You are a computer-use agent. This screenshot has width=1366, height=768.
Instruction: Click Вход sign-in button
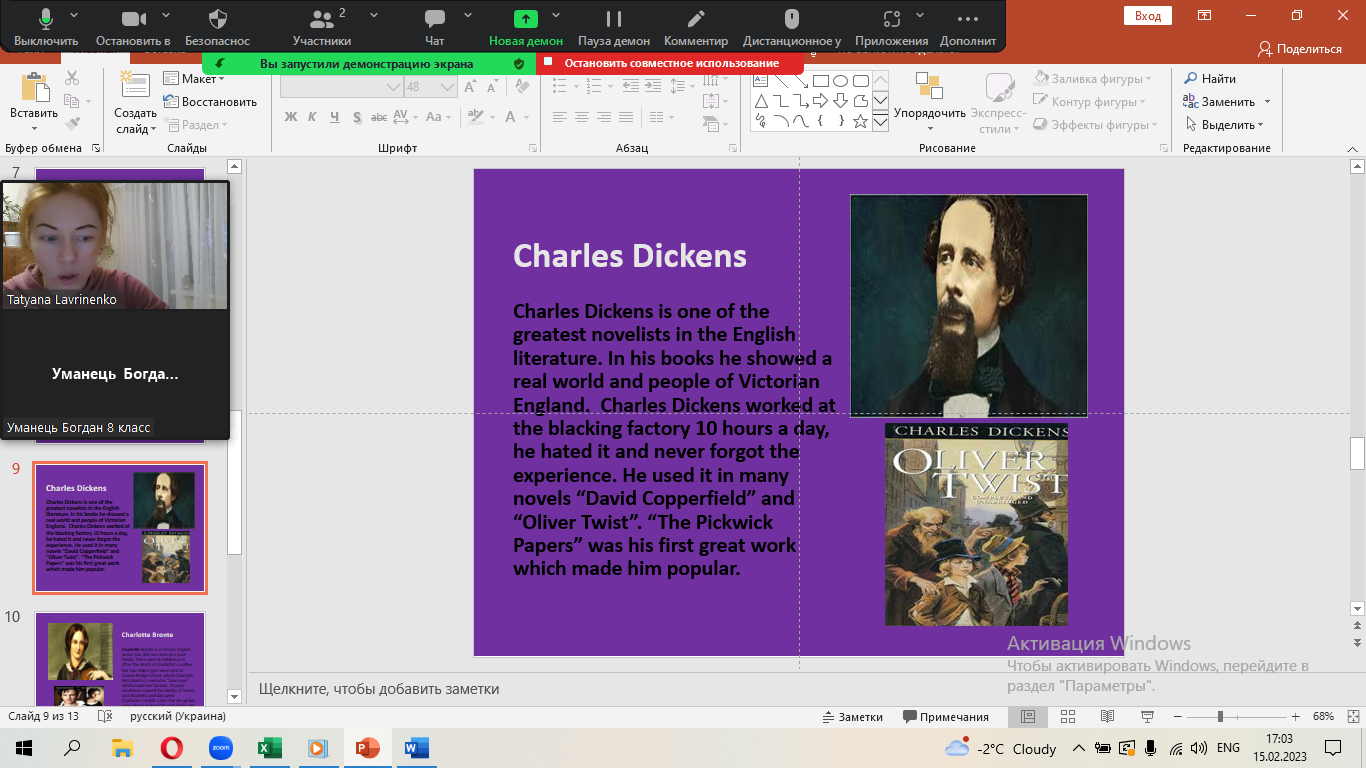[1148, 15]
